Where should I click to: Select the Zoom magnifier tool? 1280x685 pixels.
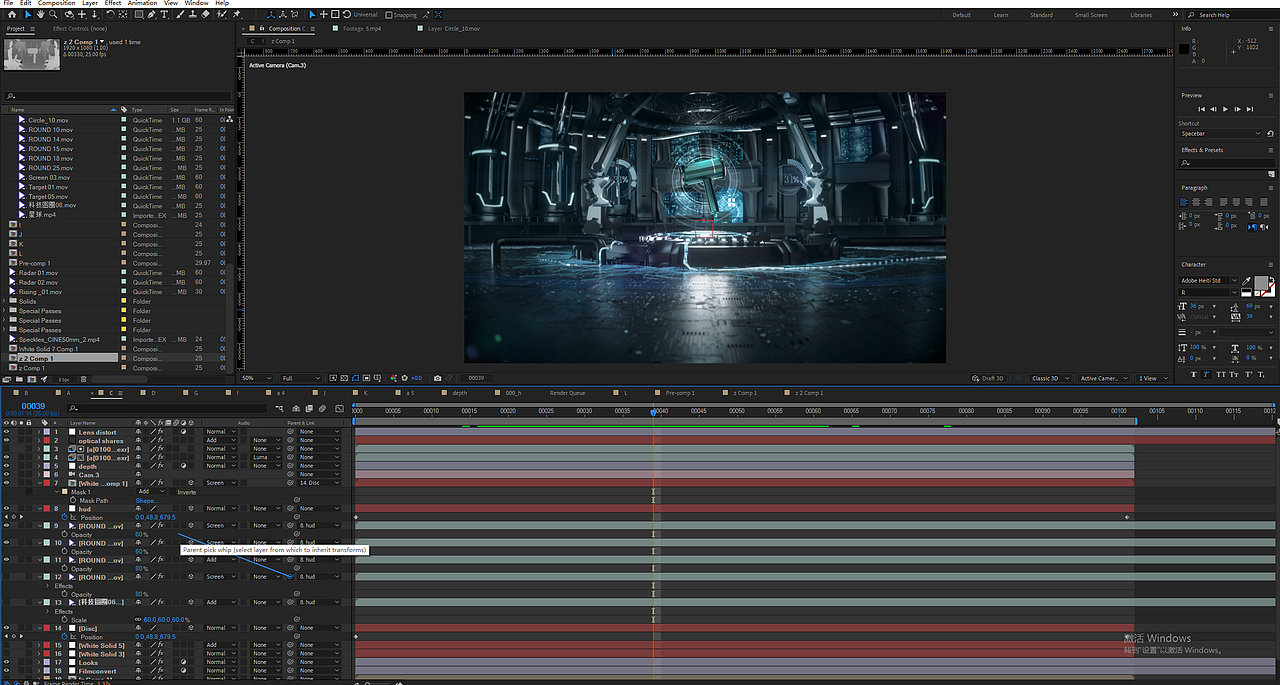click(x=53, y=14)
